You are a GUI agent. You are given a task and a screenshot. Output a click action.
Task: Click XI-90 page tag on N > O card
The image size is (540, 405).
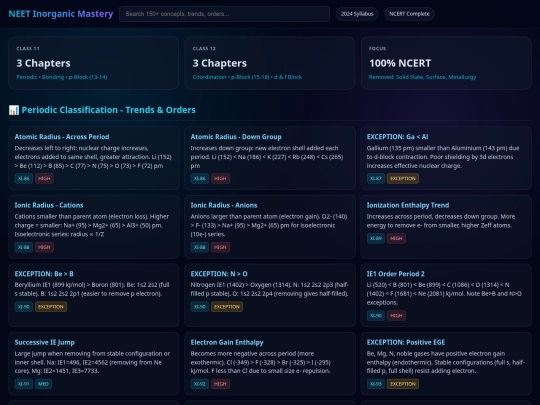click(200, 307)
